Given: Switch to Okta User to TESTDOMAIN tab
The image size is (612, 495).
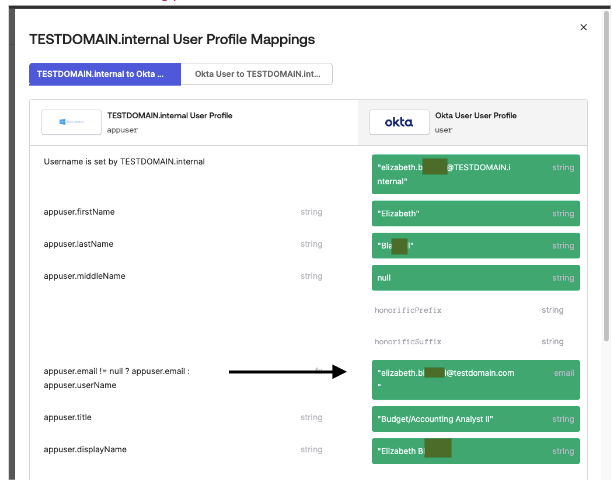Looking at the screenshot, I should 256,74.
